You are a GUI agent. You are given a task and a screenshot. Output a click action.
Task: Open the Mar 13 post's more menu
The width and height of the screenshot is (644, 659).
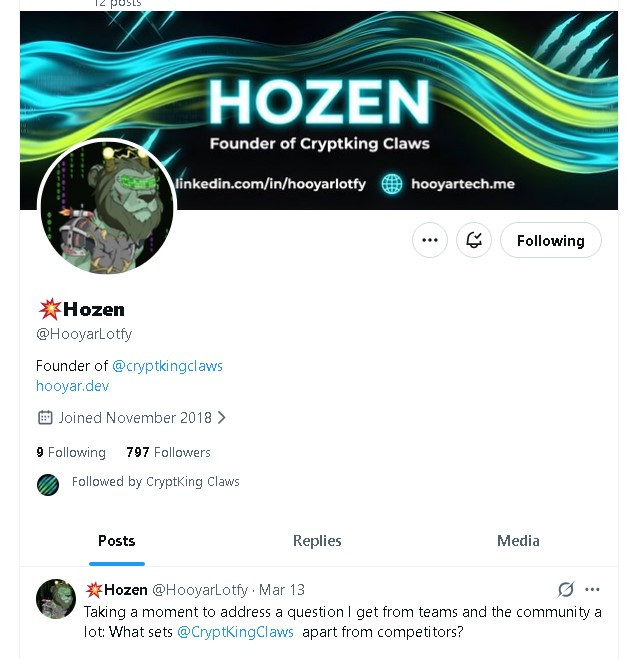coord(592,589)
